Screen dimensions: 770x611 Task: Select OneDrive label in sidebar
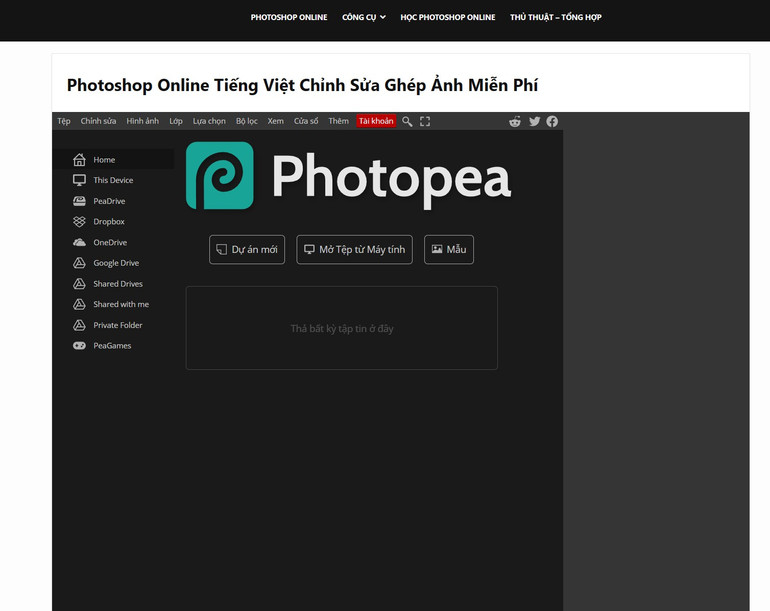[110, 242]
